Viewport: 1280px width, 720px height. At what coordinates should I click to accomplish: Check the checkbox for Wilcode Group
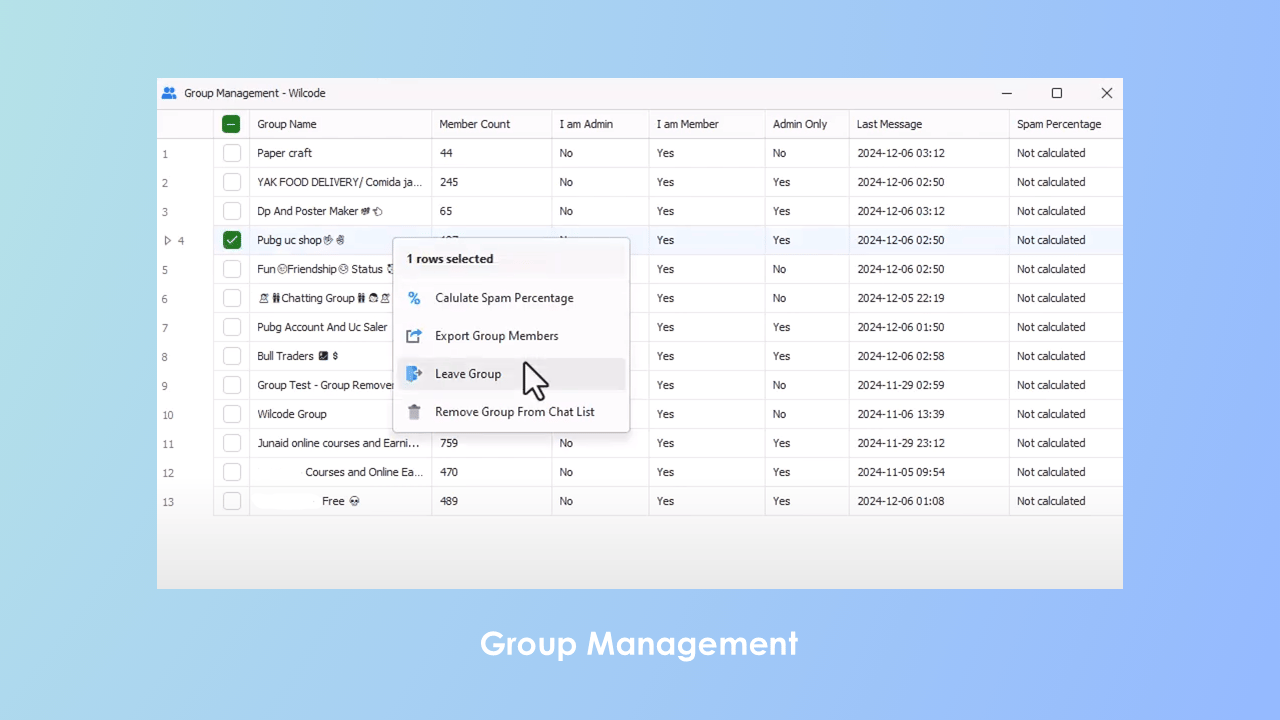[231, 413]
